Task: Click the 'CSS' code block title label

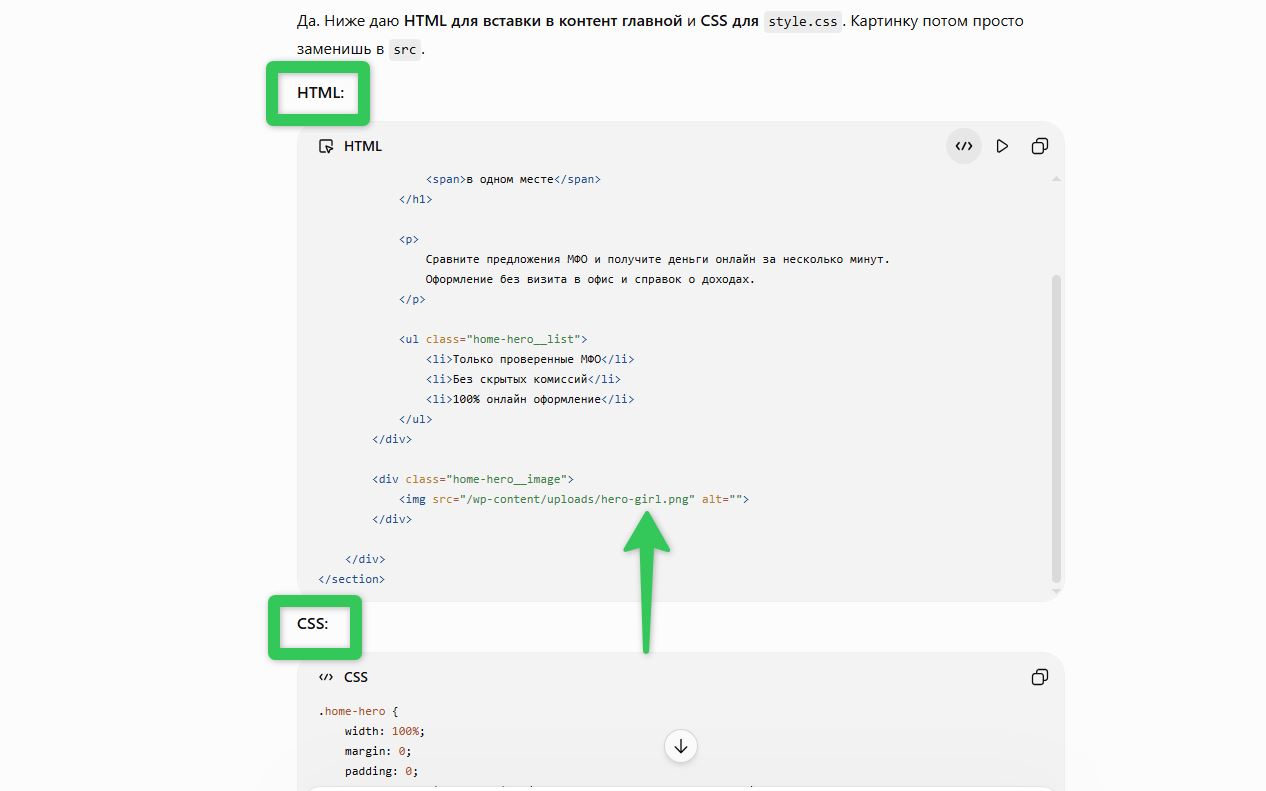Action: pyautogui.click(x=356, y=677)
